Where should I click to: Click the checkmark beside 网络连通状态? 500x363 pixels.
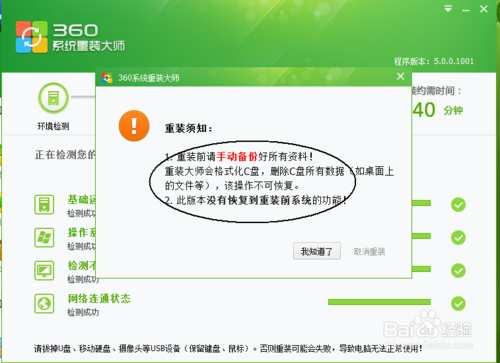[x=458, y=303]
